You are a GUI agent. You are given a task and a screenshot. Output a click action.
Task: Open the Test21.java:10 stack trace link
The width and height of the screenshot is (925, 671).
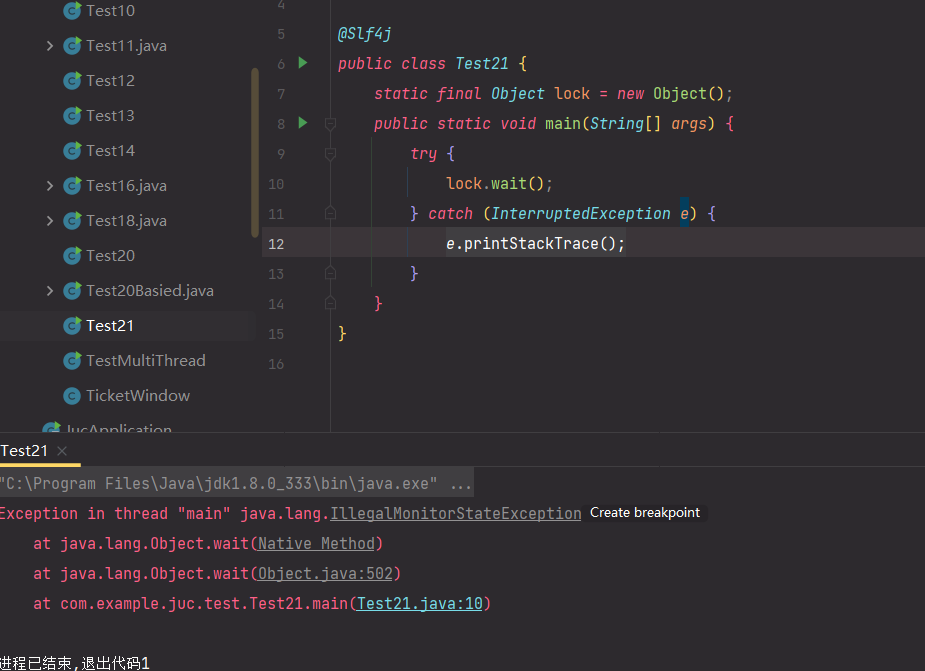click(x=419, y=603)
